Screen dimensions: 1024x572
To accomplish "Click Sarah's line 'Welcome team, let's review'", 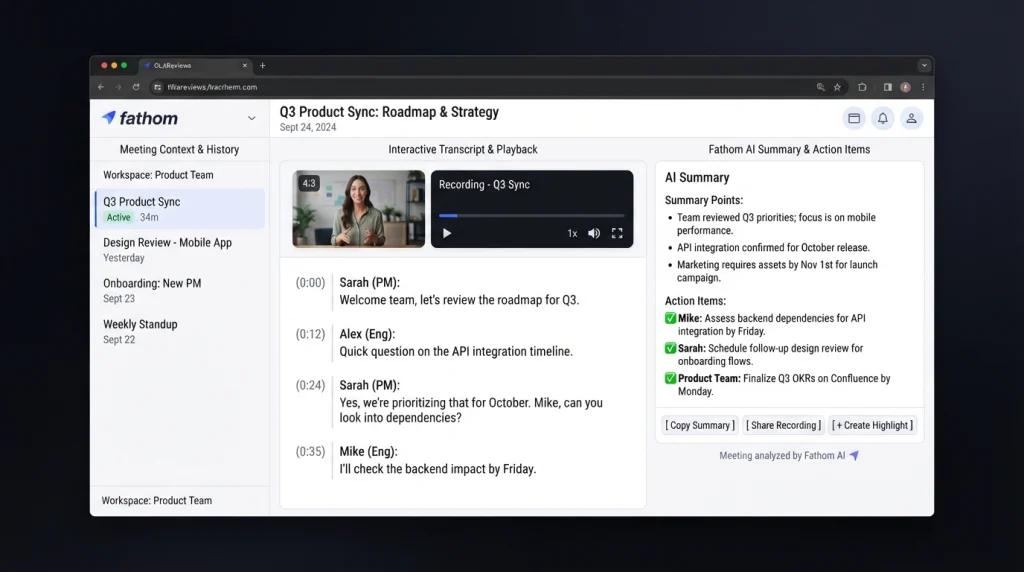I will point(459,300).
